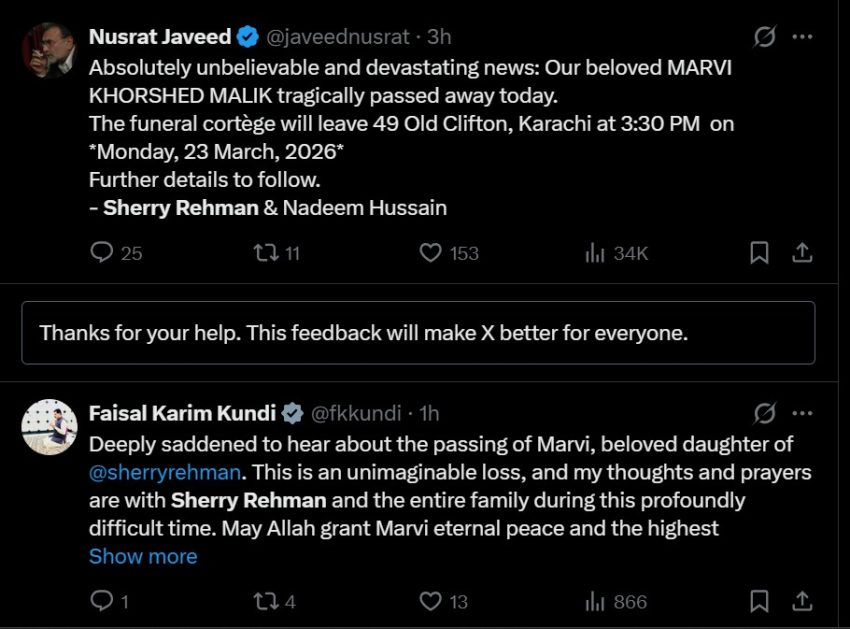Bookmark Nusrat Javeed's tweet
This screenshot has width=850, height=629.
pyautogui.click(x=759, y=253)
